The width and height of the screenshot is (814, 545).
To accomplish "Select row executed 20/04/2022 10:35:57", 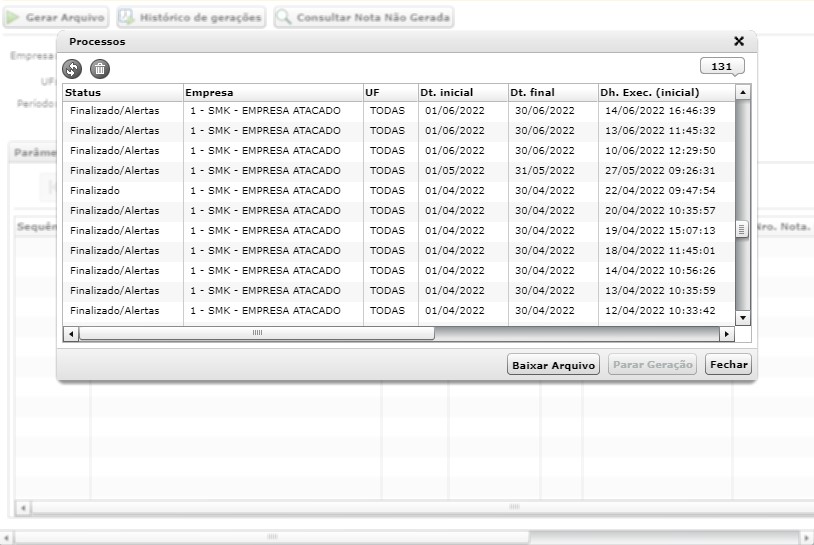I will point(399,211).
